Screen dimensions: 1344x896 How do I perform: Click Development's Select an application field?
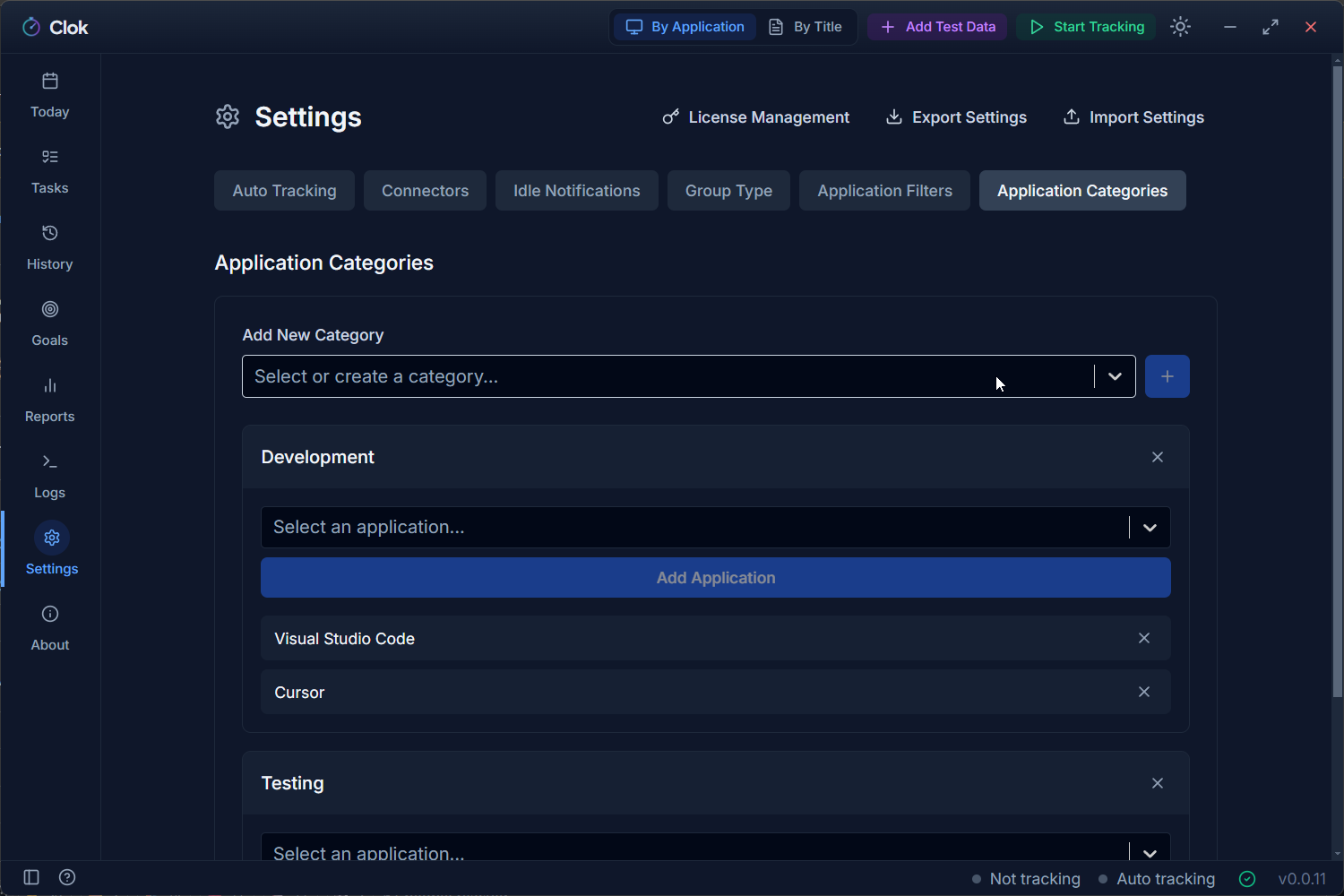click(694, 528)
